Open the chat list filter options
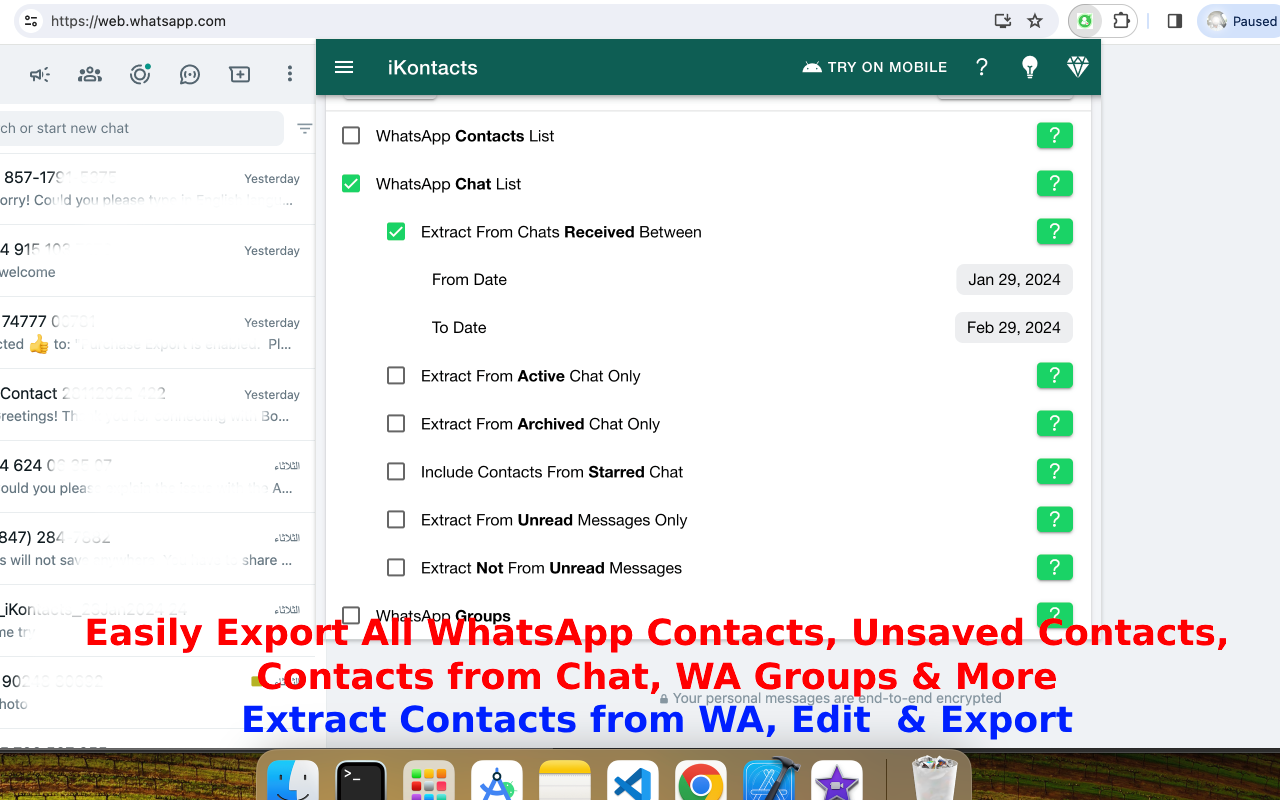This screenshot has width=1280, height=800. (x=304, y=128)
